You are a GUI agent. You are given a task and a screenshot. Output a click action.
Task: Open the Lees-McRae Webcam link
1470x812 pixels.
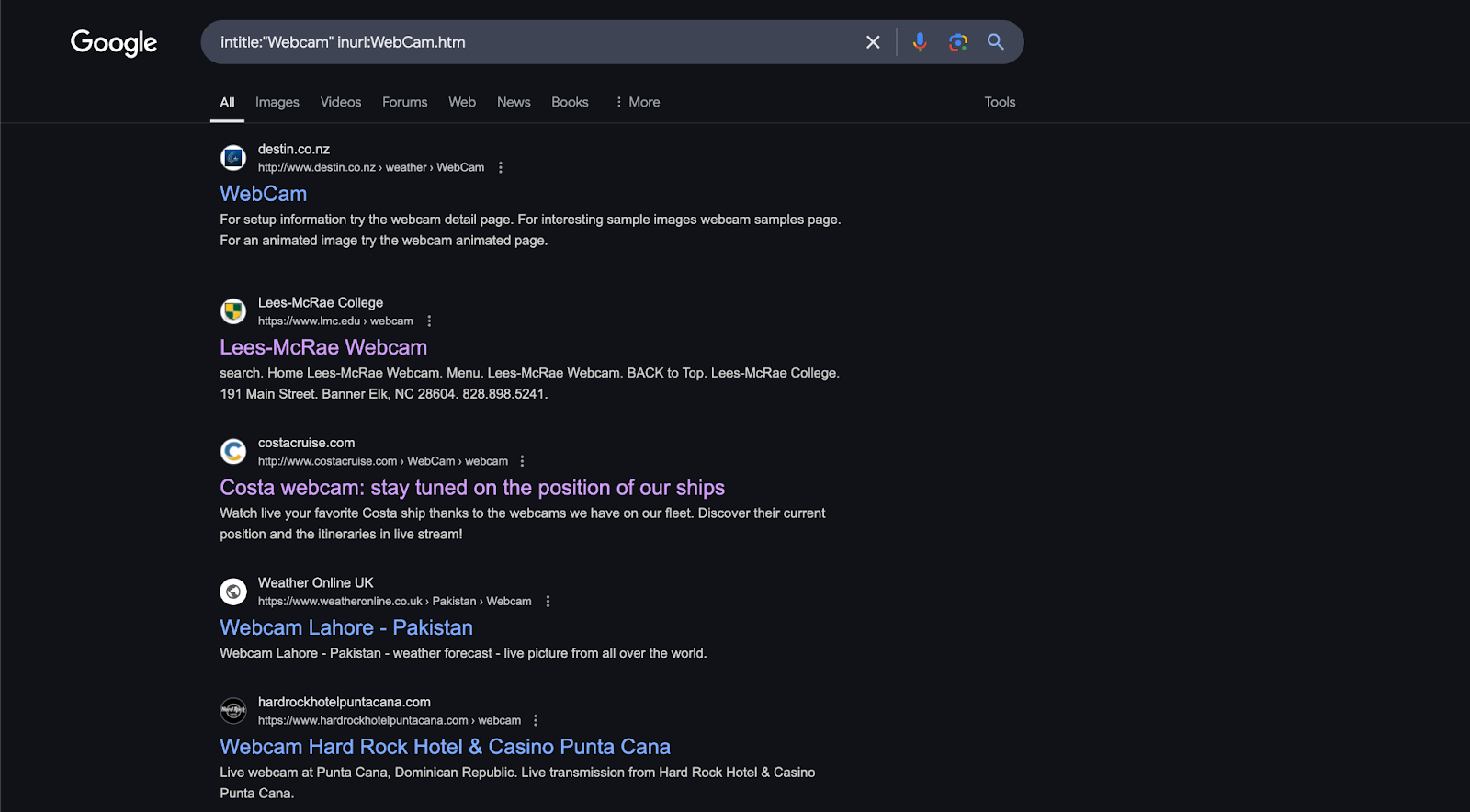tap(323, 347)
